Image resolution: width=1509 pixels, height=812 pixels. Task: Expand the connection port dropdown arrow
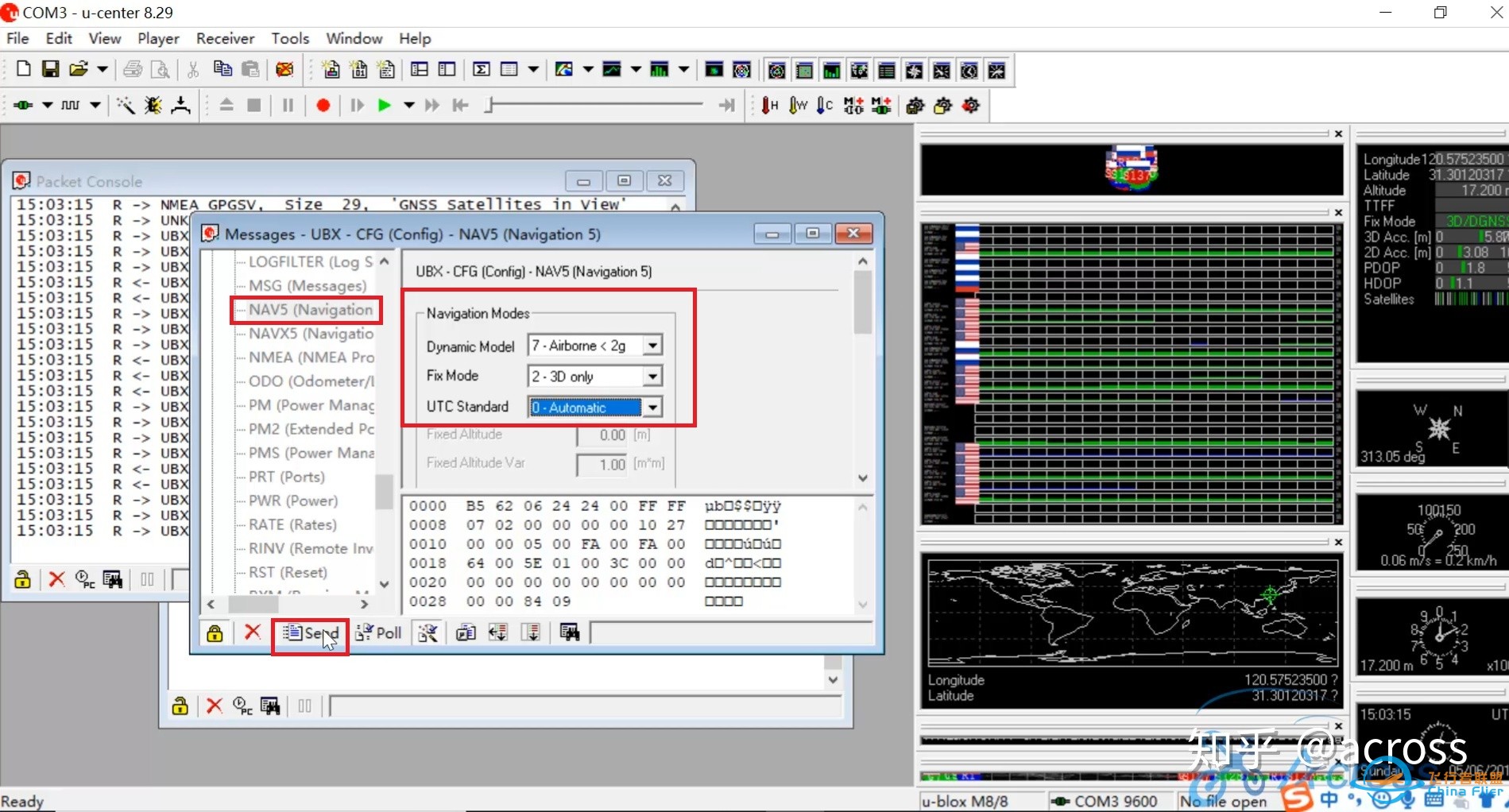pos(47,105)
